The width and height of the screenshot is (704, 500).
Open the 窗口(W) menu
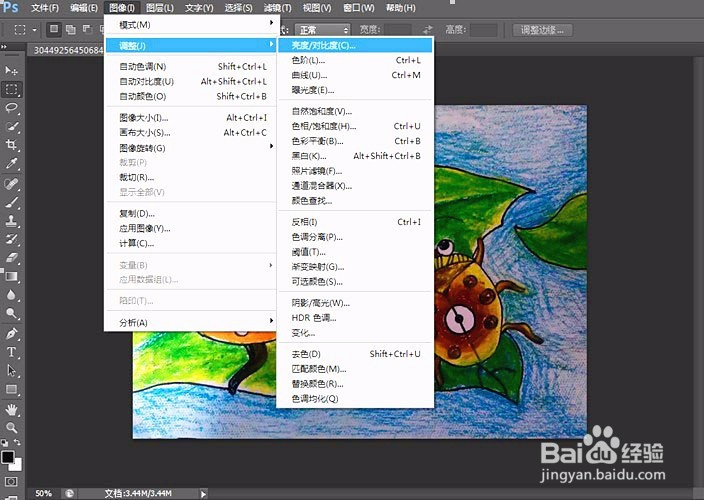[359, 8]
